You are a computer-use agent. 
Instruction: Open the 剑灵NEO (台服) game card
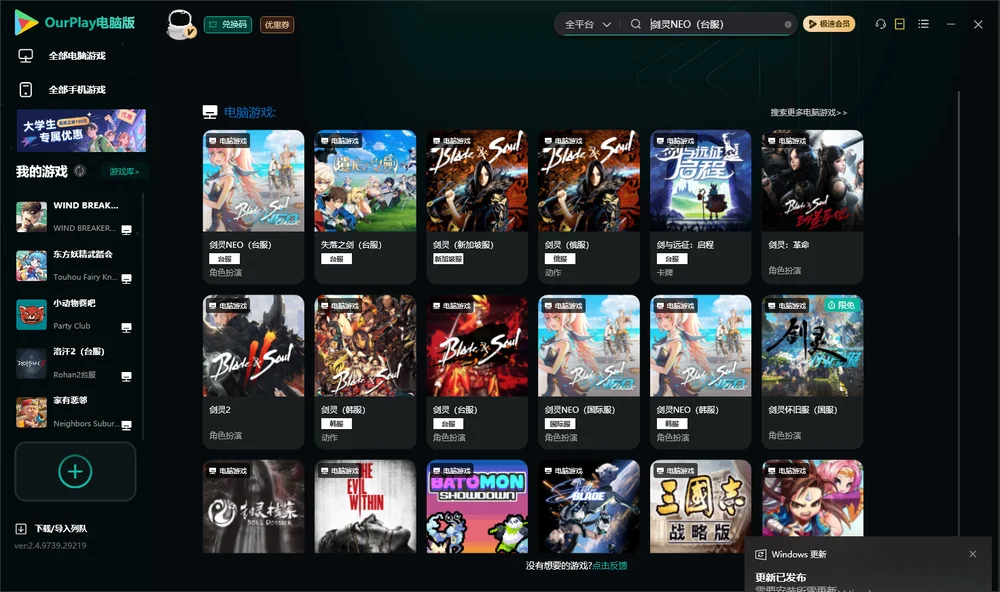(253, 207)
